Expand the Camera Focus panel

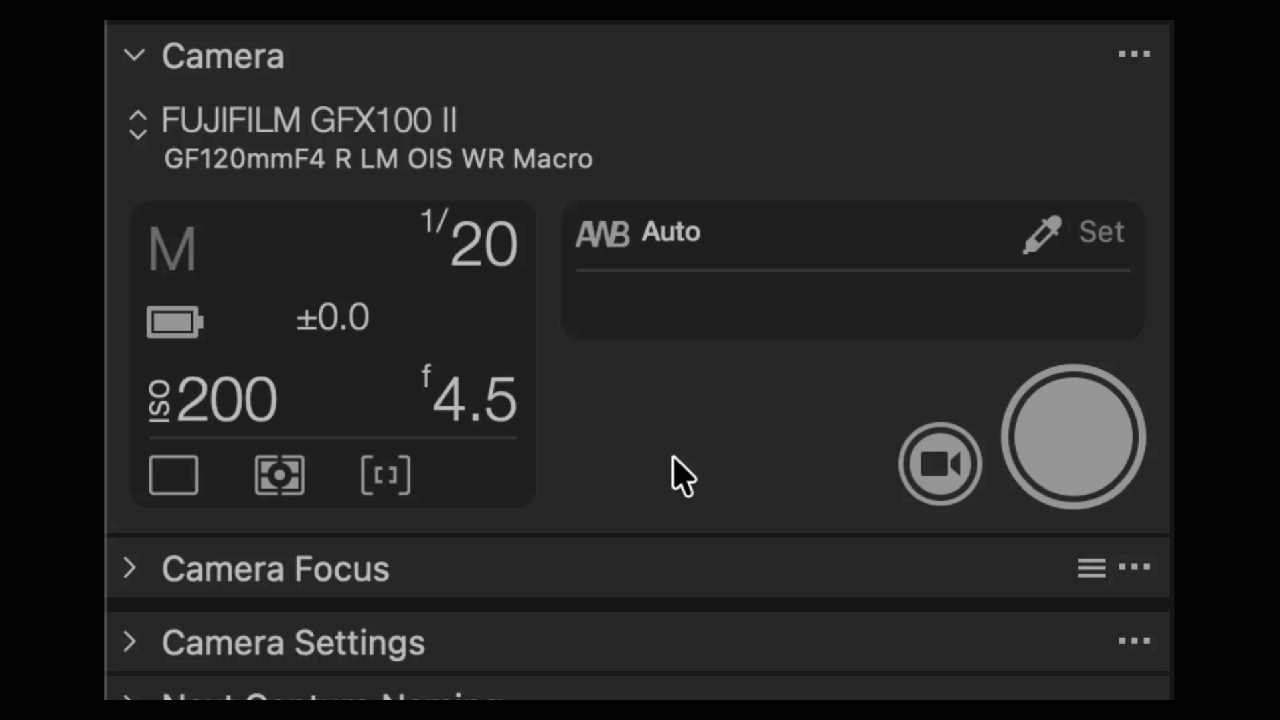(130, 569)
